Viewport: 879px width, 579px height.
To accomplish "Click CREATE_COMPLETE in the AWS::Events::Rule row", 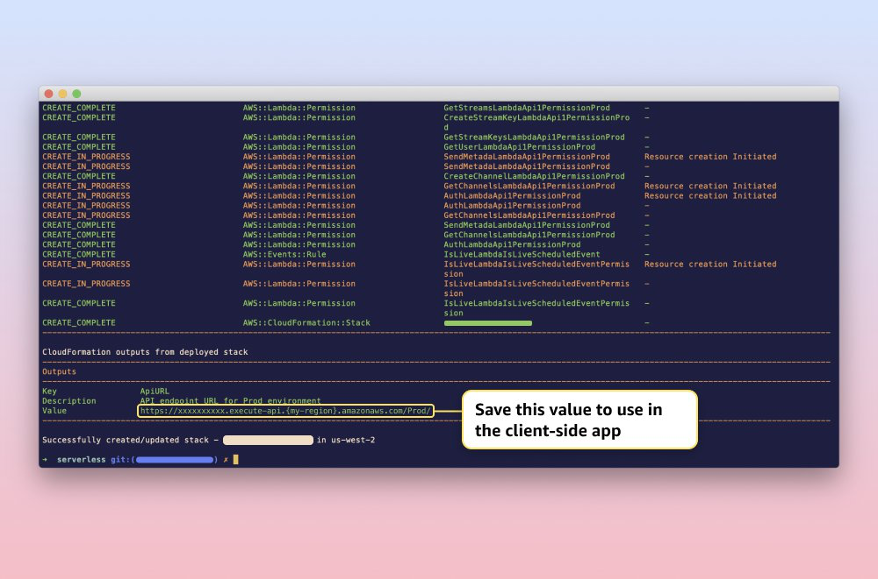I will pyautogui.click(x=79, y=254).
